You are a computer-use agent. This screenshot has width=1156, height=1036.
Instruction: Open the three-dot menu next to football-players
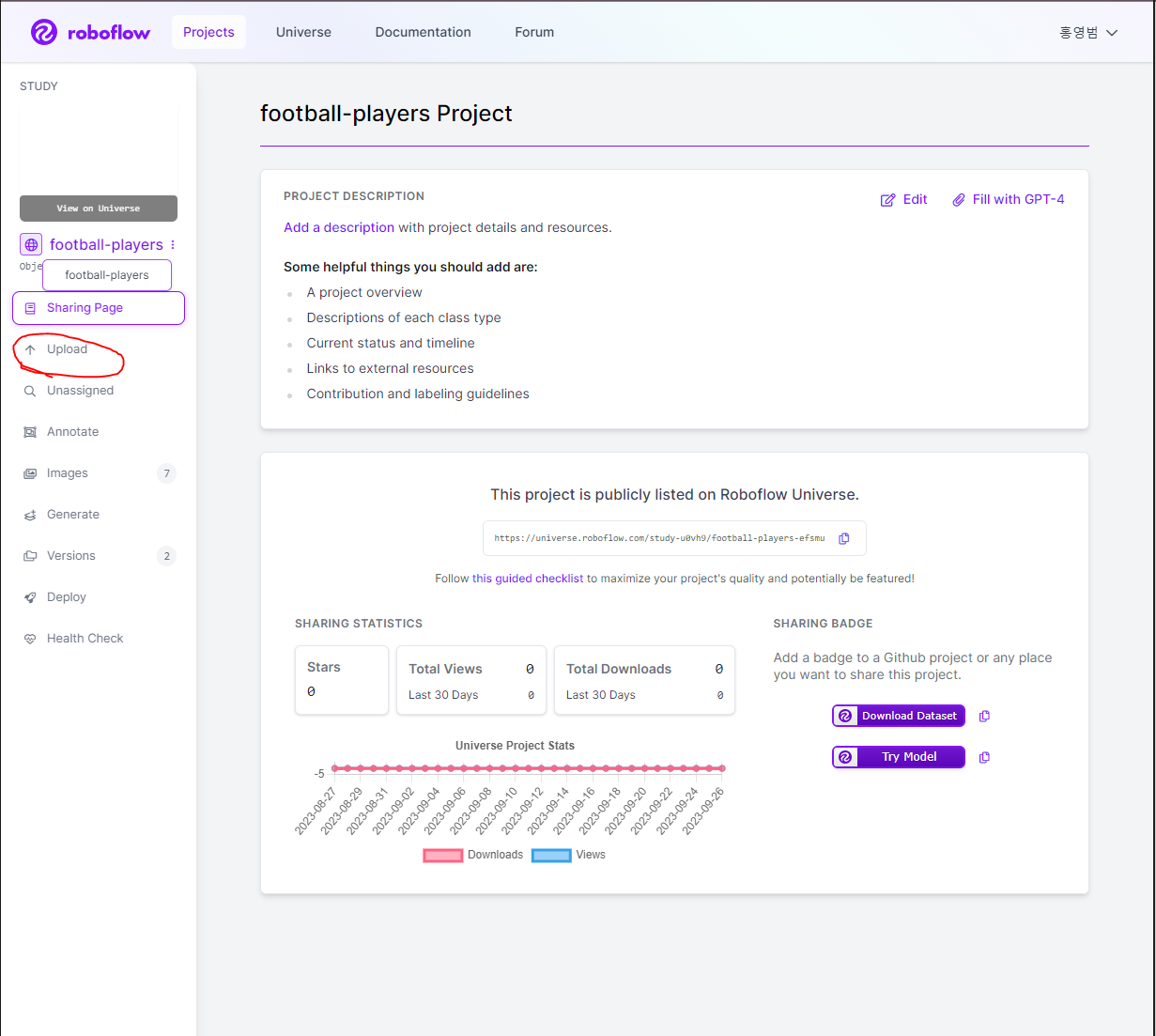pos(173,245)
